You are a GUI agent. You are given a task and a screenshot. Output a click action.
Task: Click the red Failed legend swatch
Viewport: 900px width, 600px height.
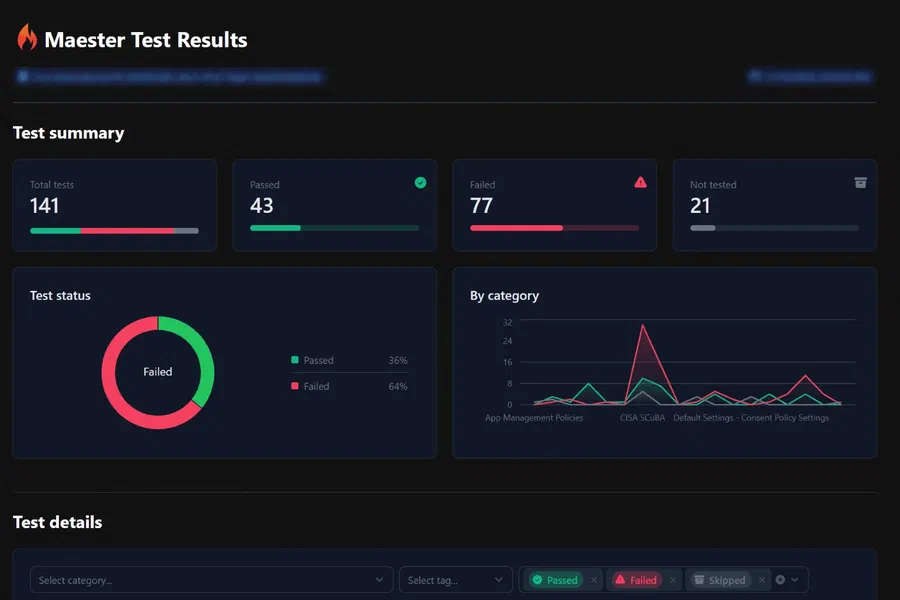click(x=295, y=386)
